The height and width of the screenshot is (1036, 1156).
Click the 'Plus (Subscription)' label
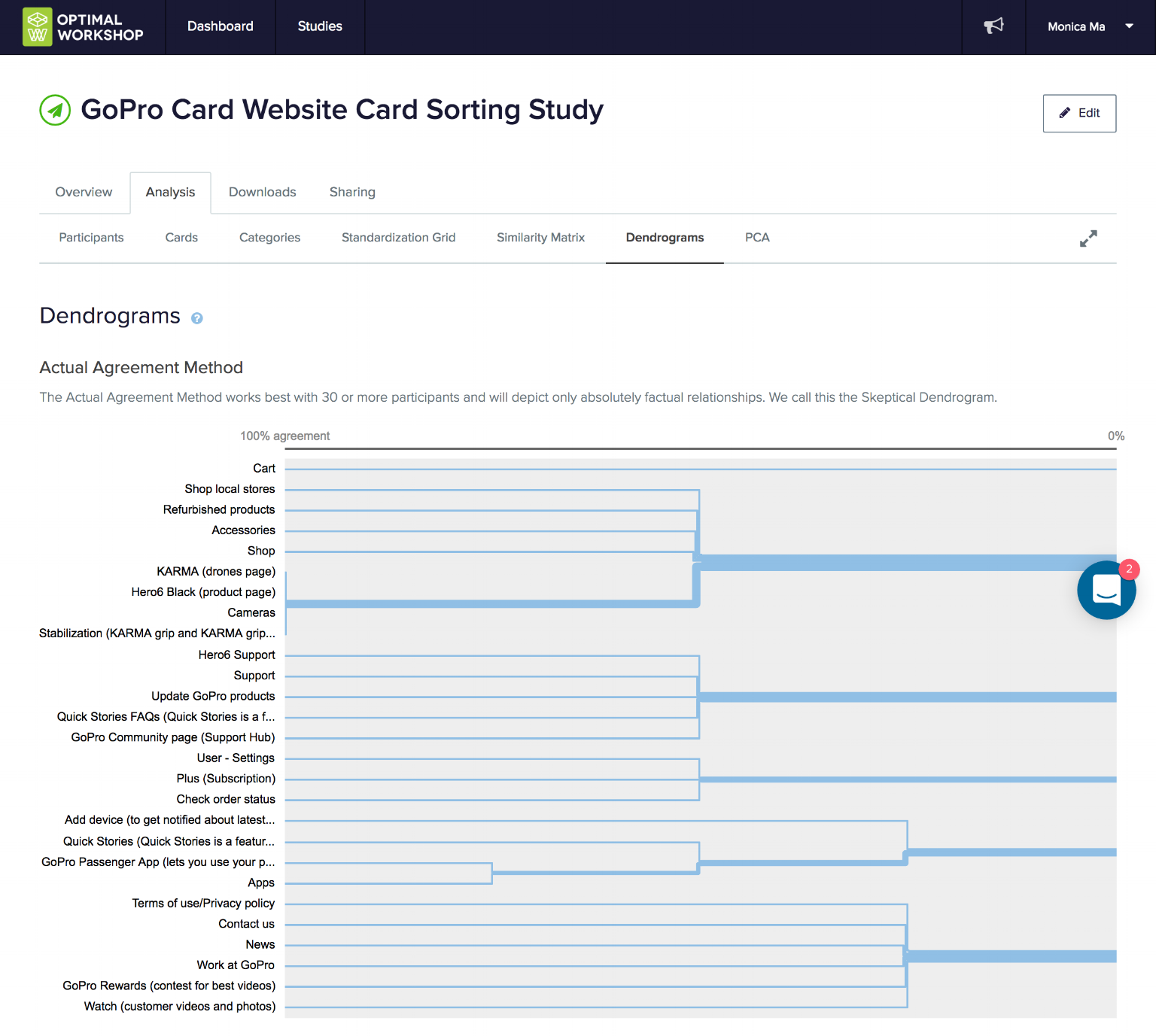[x=226, y=779]
